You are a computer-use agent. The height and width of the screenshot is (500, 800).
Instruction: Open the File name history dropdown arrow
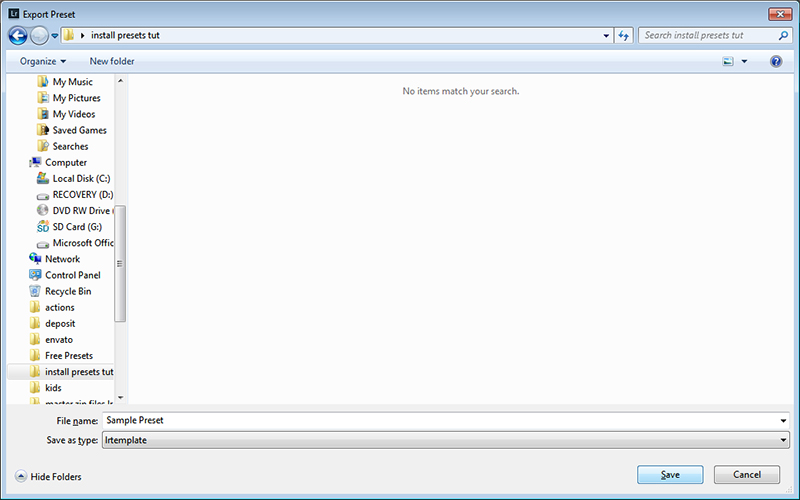(782, 421)
